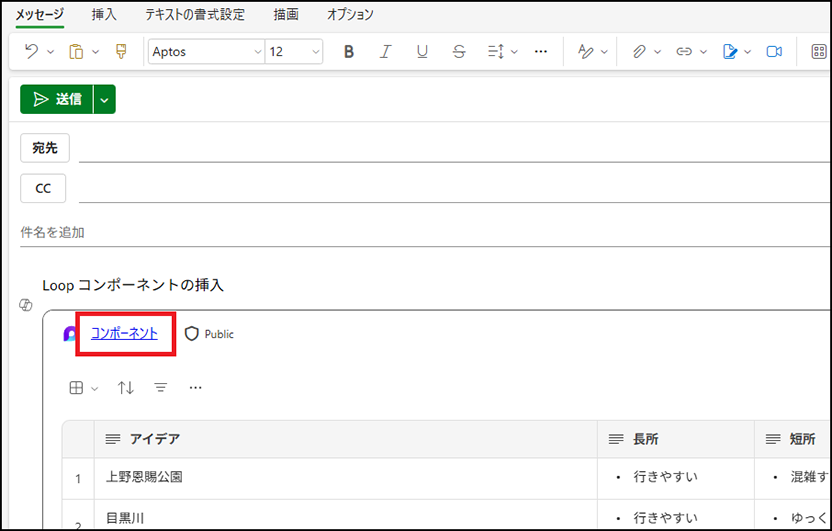Image resolution: width=832 pixels, height=531 pixels.
Task: Click the Undo arrow icon
Action: 32,51
